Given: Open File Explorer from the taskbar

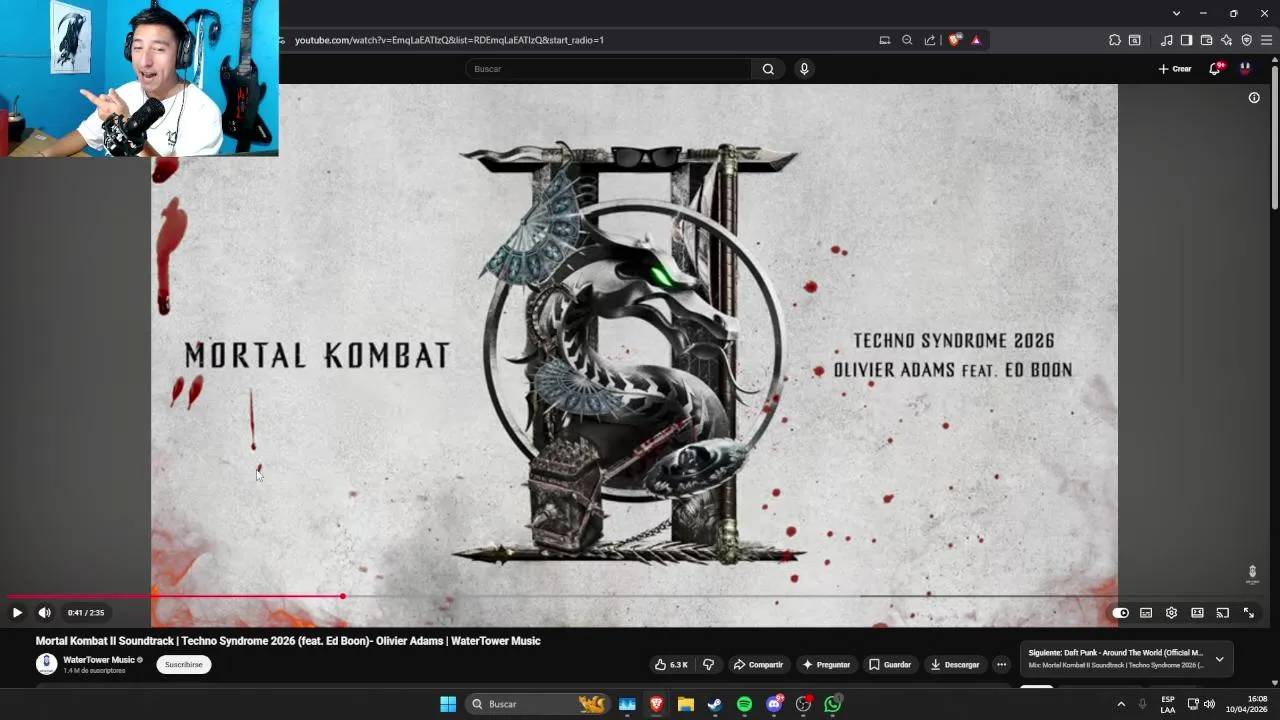Looking at the screenshot, I should coord(685,704).
